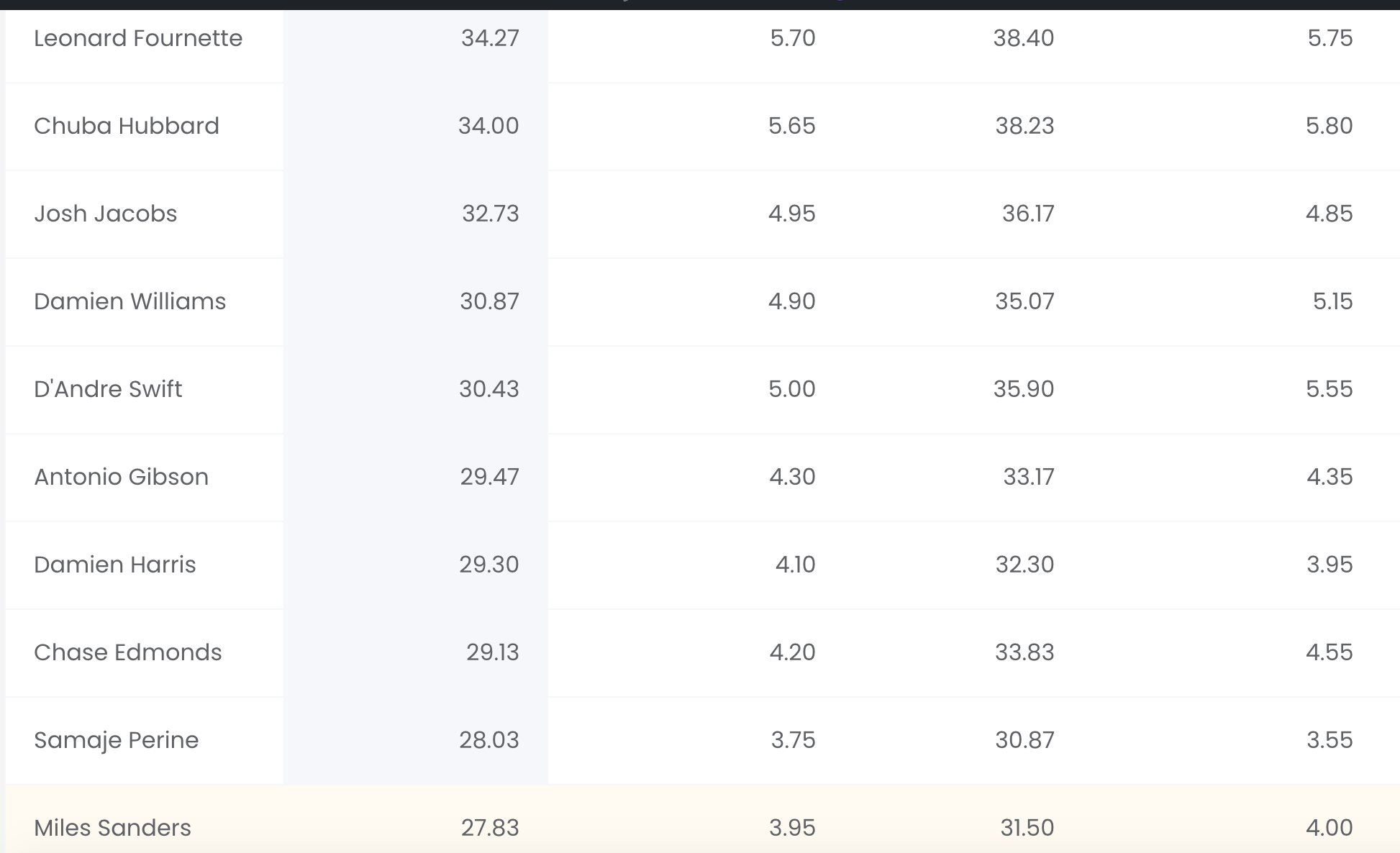Select the highlighted Miles Sanders row
This screenshot has height=853, width=1400.
click(702, 820)
